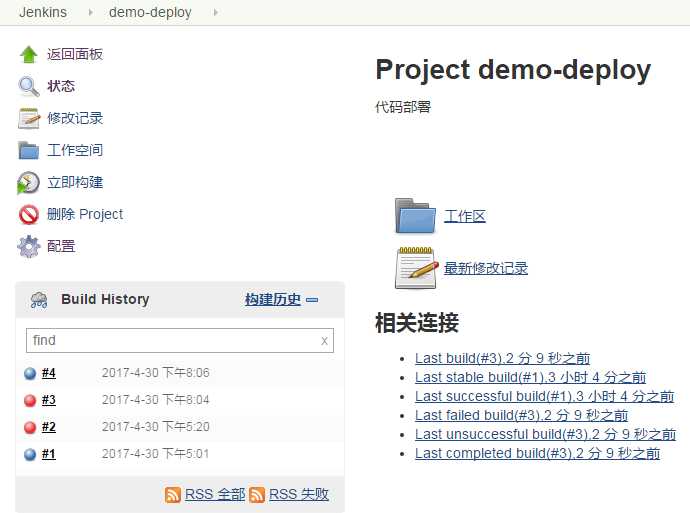Choose 删除 Project in the sidebar
Image resolution: width=690 pixels, height=513 pixels.
pyautogui.click(x=85, y=214)
